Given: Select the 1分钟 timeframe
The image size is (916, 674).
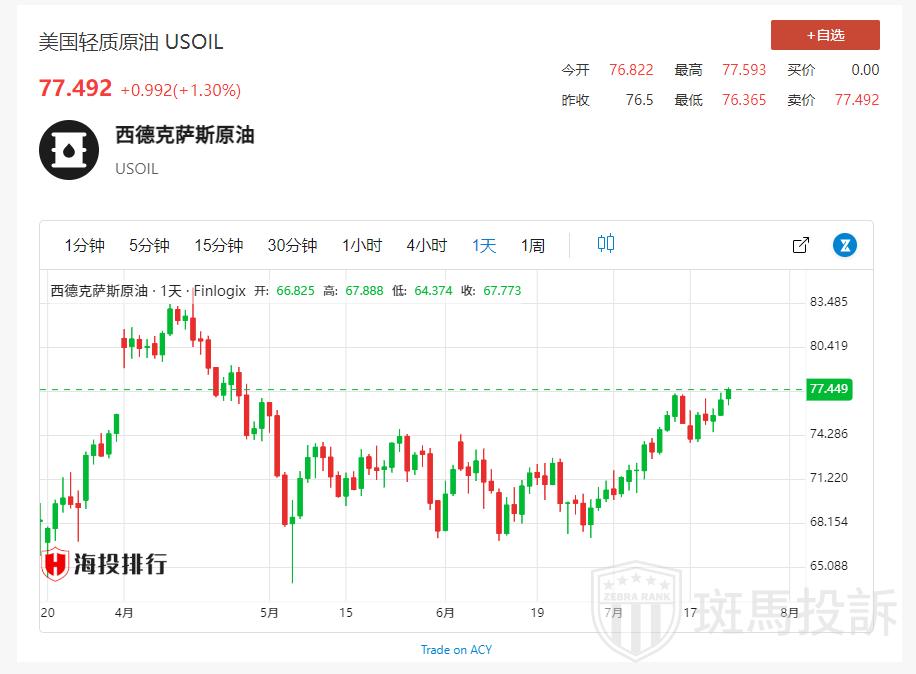Looking at the screenshot, I should point(84,245).
